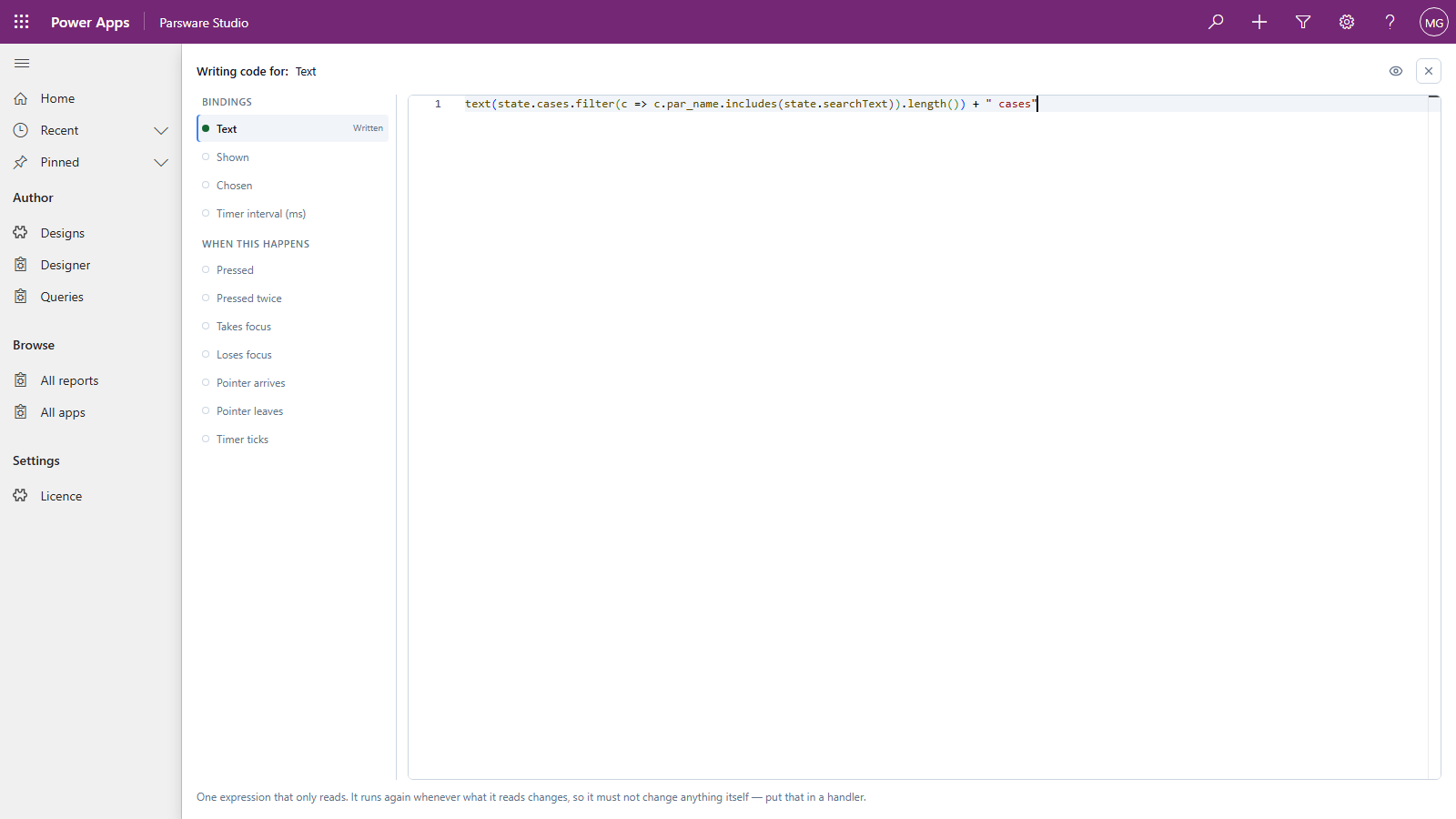Select the Pointer arrives event
Viewport: 1456px width, 819px height.
point(293,383)
